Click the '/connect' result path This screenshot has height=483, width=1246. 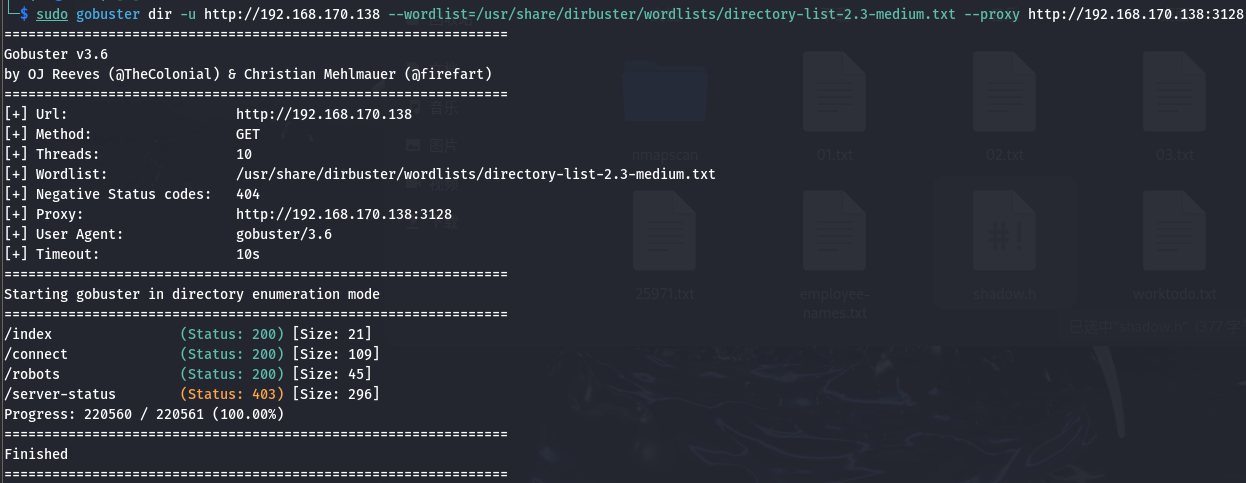coord(36,354)
